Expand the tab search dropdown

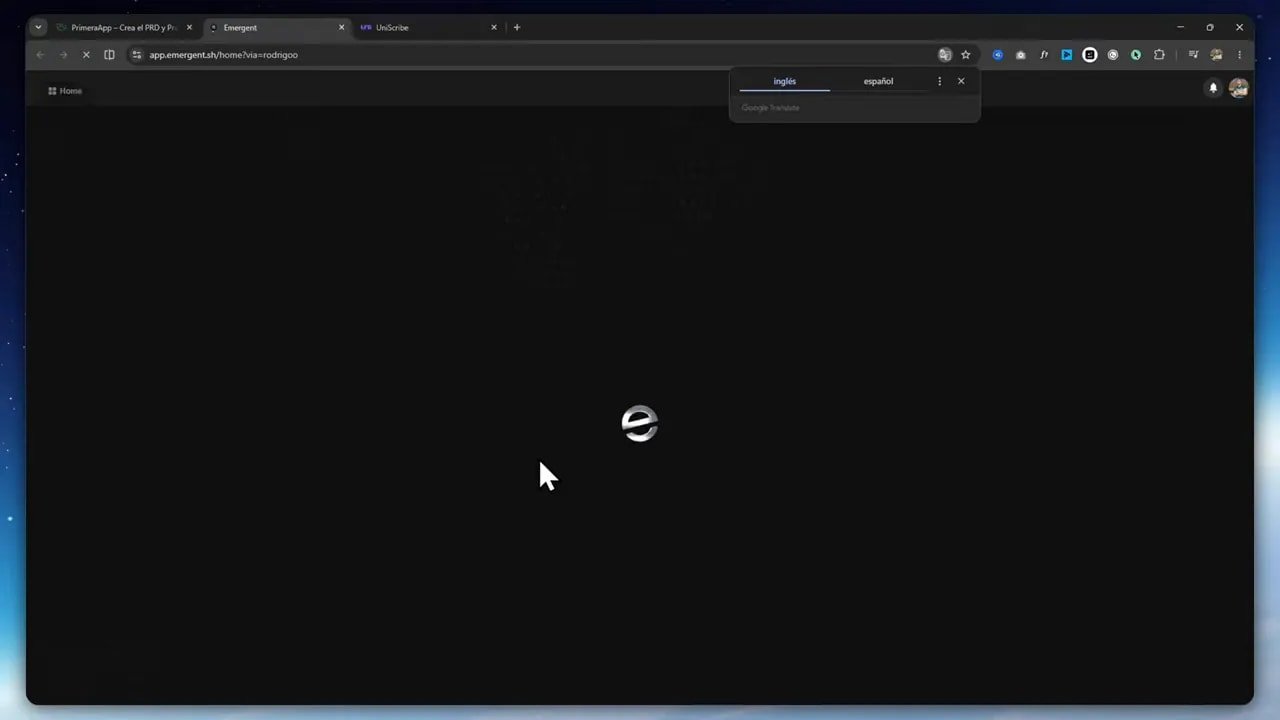pos(38,28)
